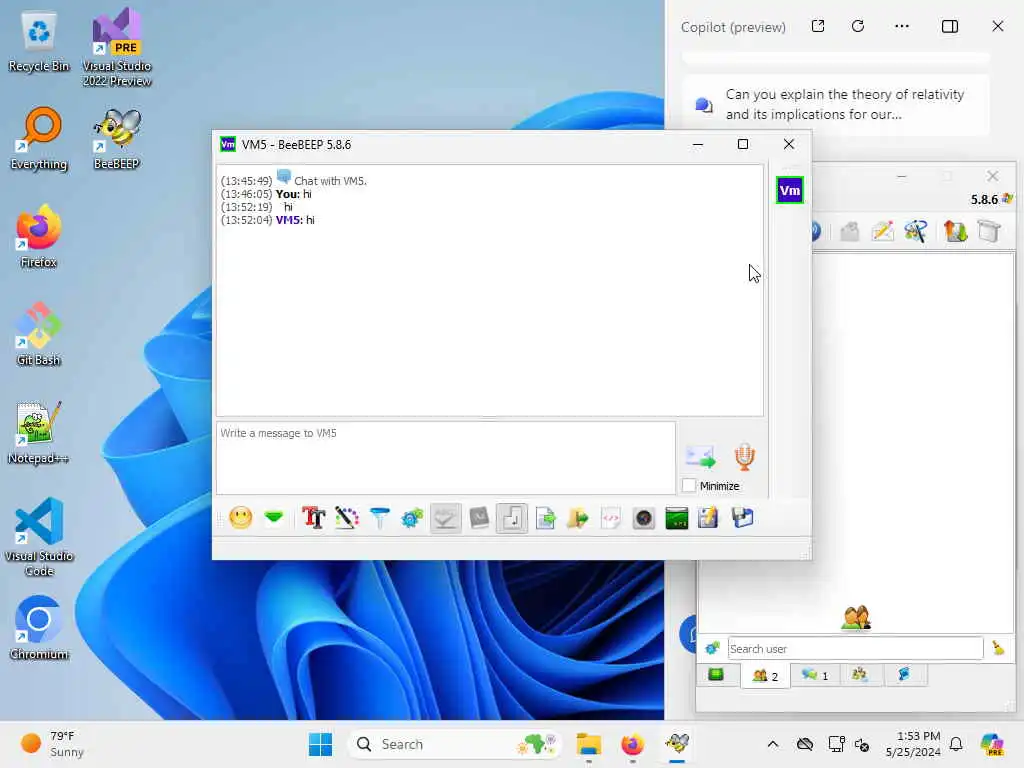
Task: Select the Git Bash desktop shortcut
Action: click(39, 334)
